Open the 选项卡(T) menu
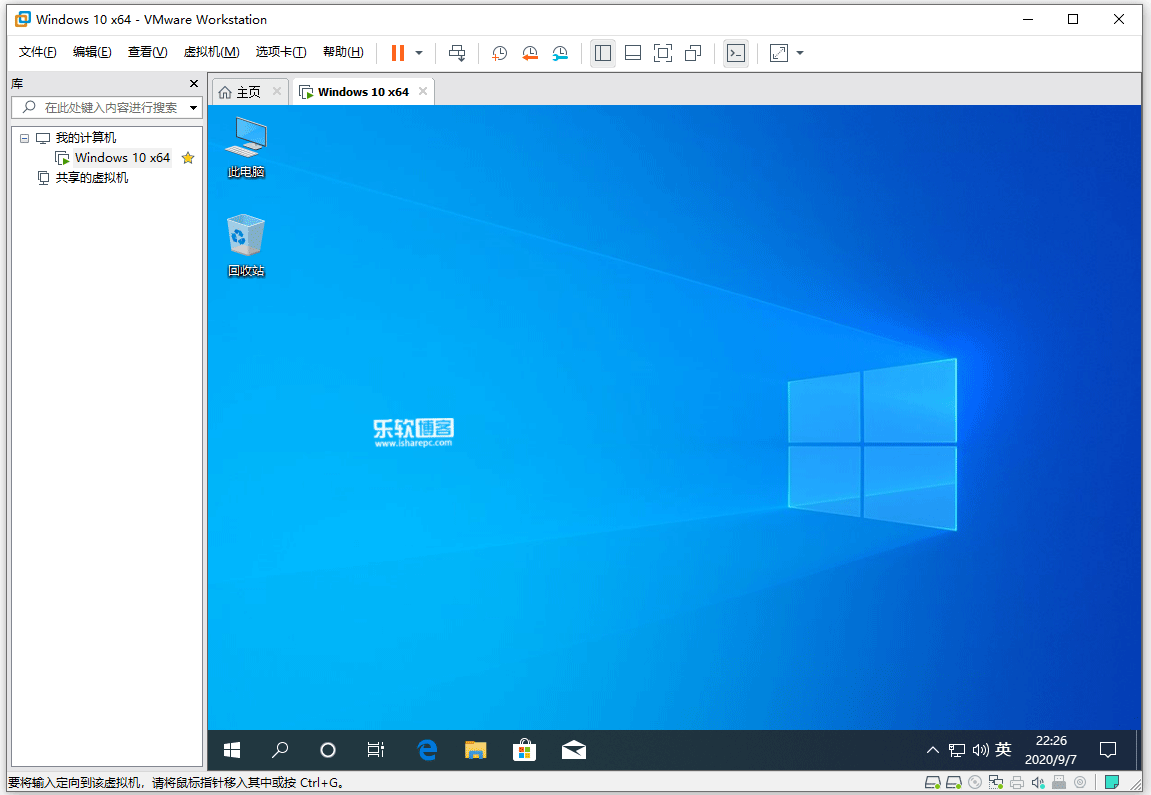 click(x=281, y=51)
